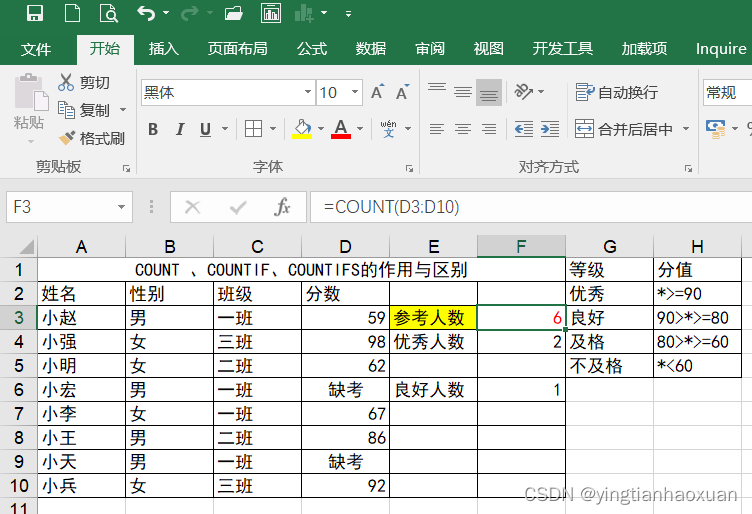Toggle bold formatting

(x=153, y=129)
